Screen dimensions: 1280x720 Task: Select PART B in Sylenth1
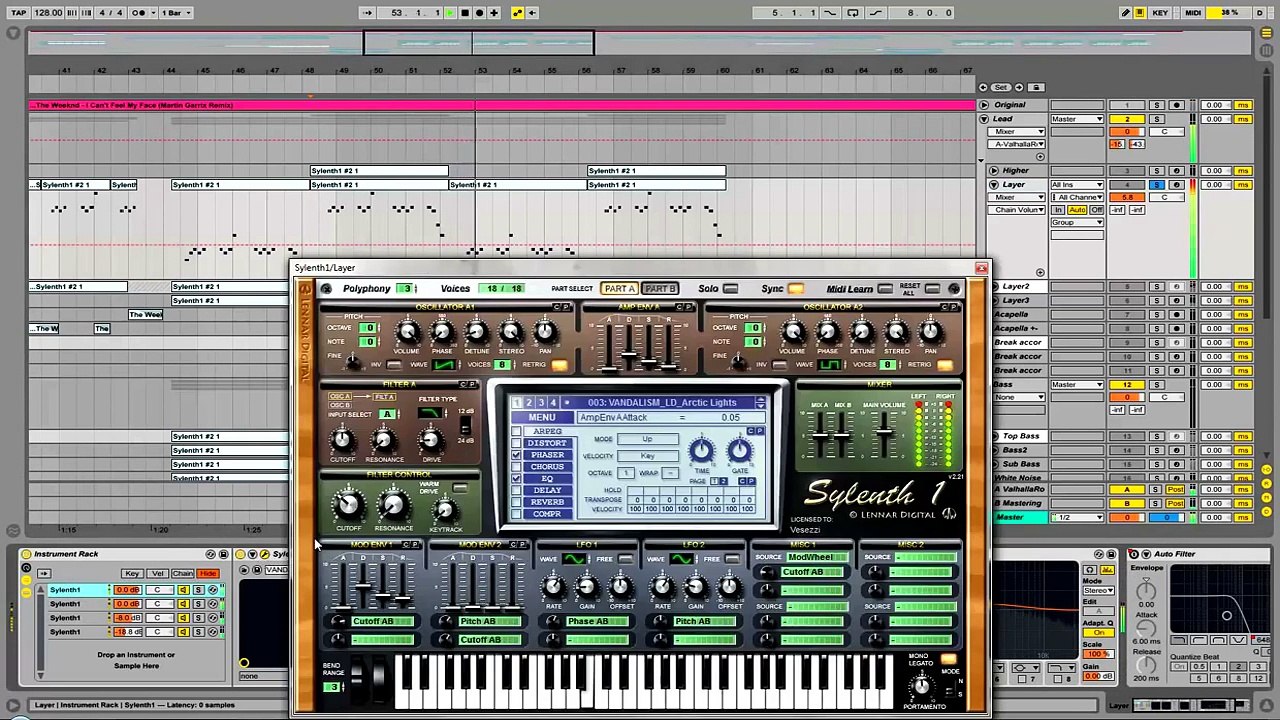click(x=659, y=289)
